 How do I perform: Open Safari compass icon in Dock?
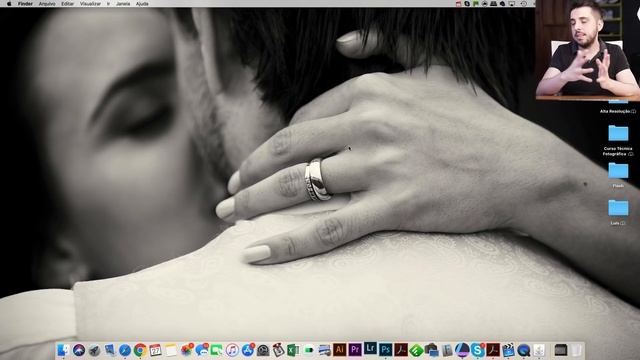click(124, 350)
